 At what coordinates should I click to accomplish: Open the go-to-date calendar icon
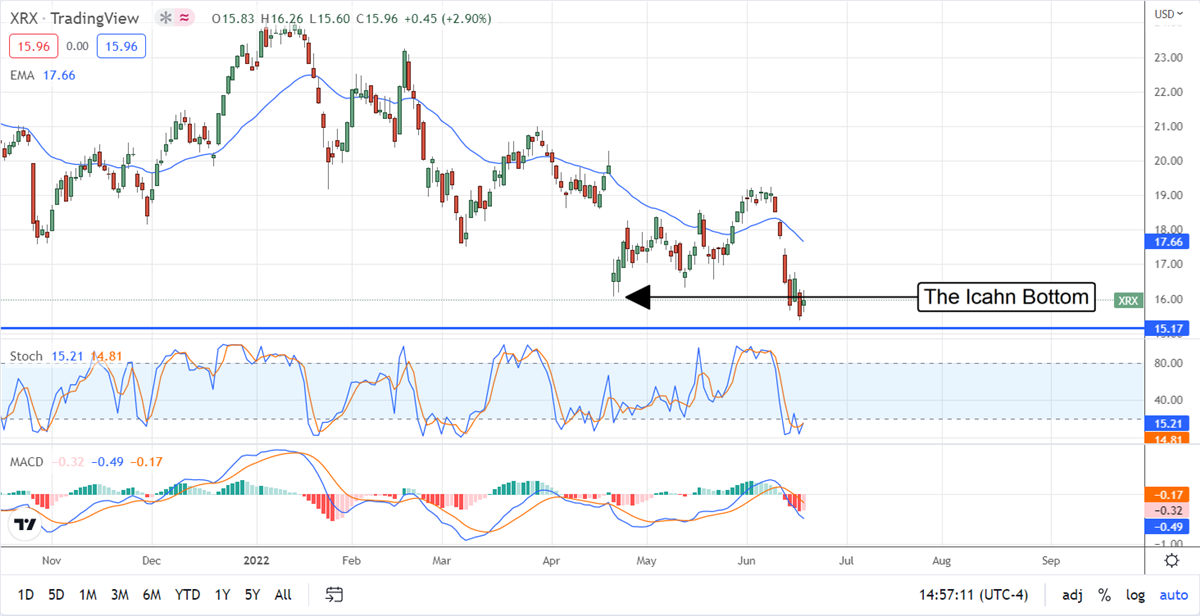334,595
